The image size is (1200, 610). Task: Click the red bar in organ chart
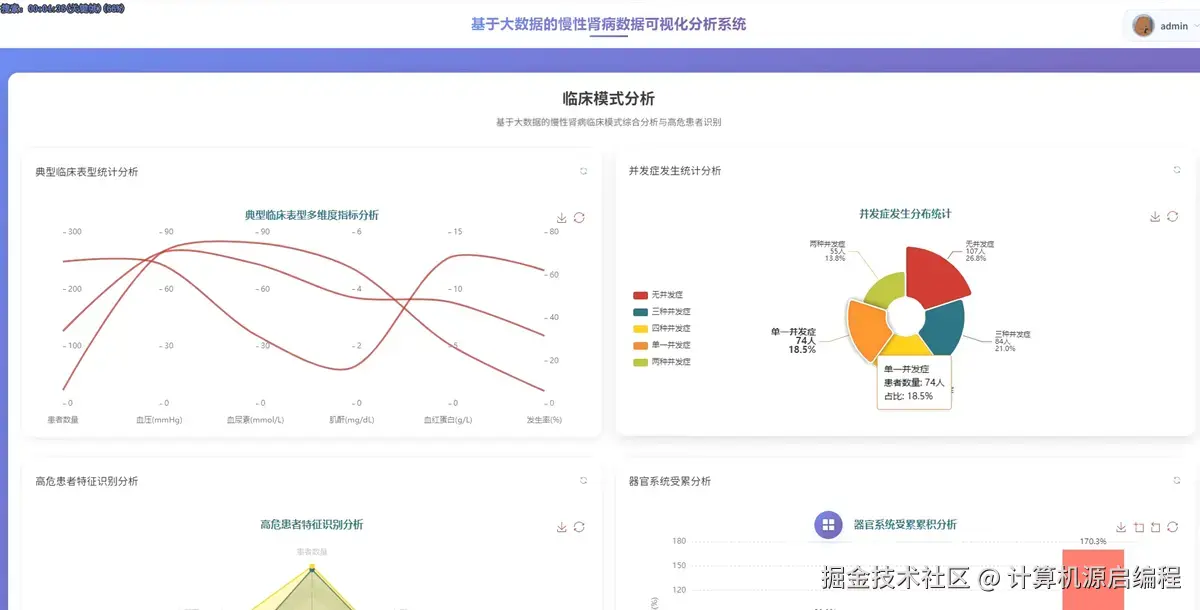click(1093, 580)
